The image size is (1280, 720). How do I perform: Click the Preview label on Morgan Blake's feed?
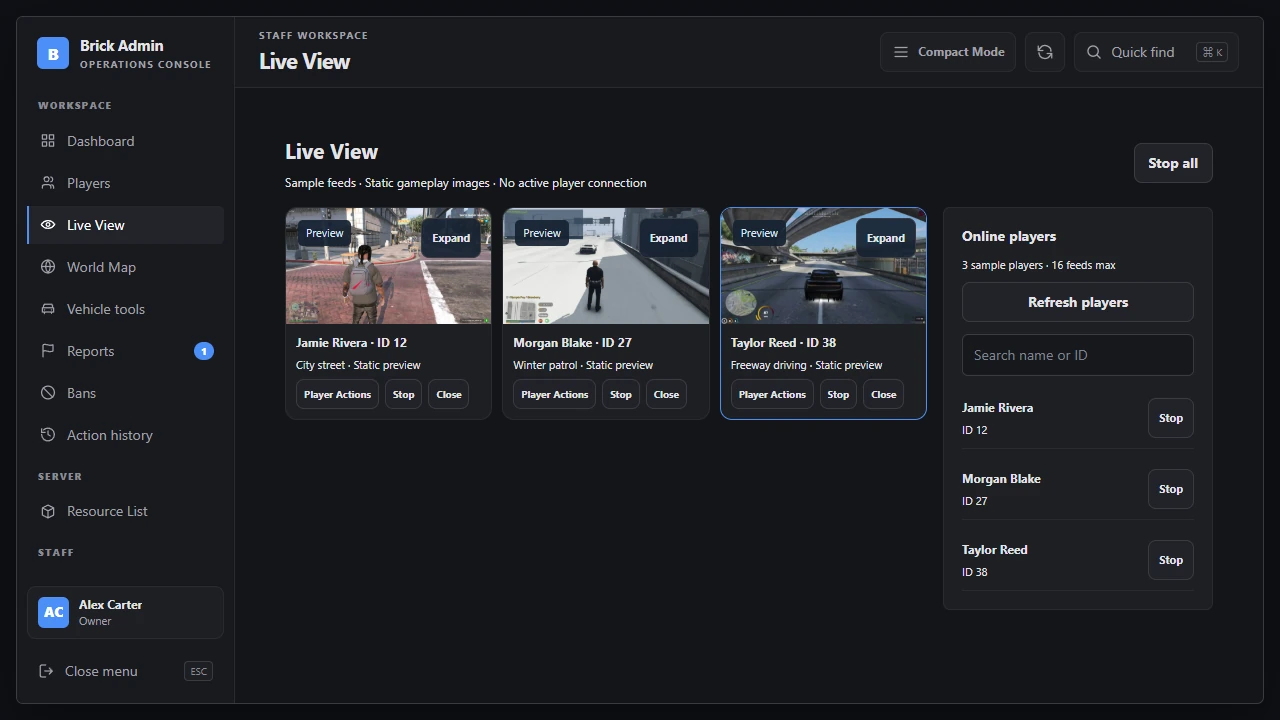click(542, 233)
